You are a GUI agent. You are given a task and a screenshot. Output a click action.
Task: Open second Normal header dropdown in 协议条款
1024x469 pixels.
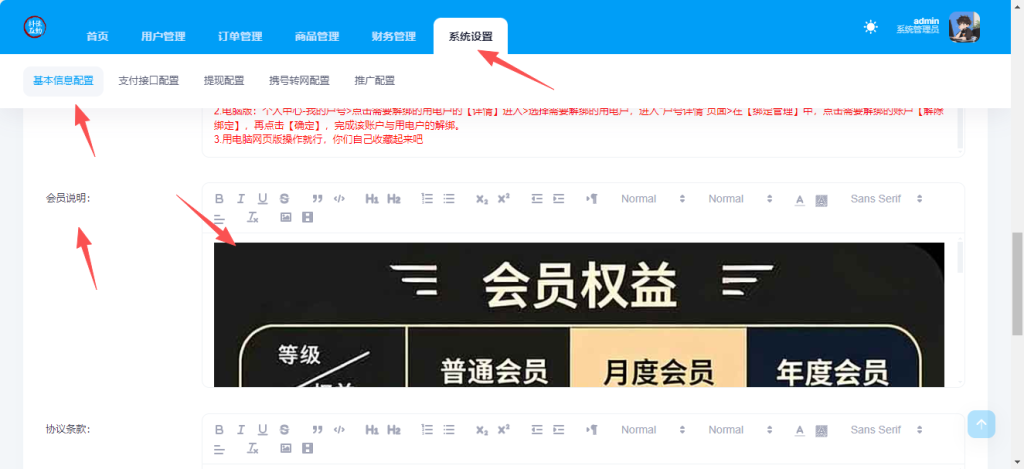point(741,430)
